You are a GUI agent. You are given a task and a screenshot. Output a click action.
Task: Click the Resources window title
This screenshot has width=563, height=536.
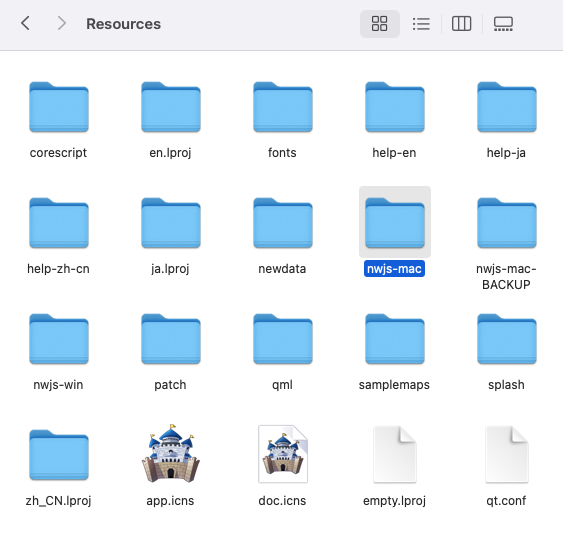pos(124,24)
